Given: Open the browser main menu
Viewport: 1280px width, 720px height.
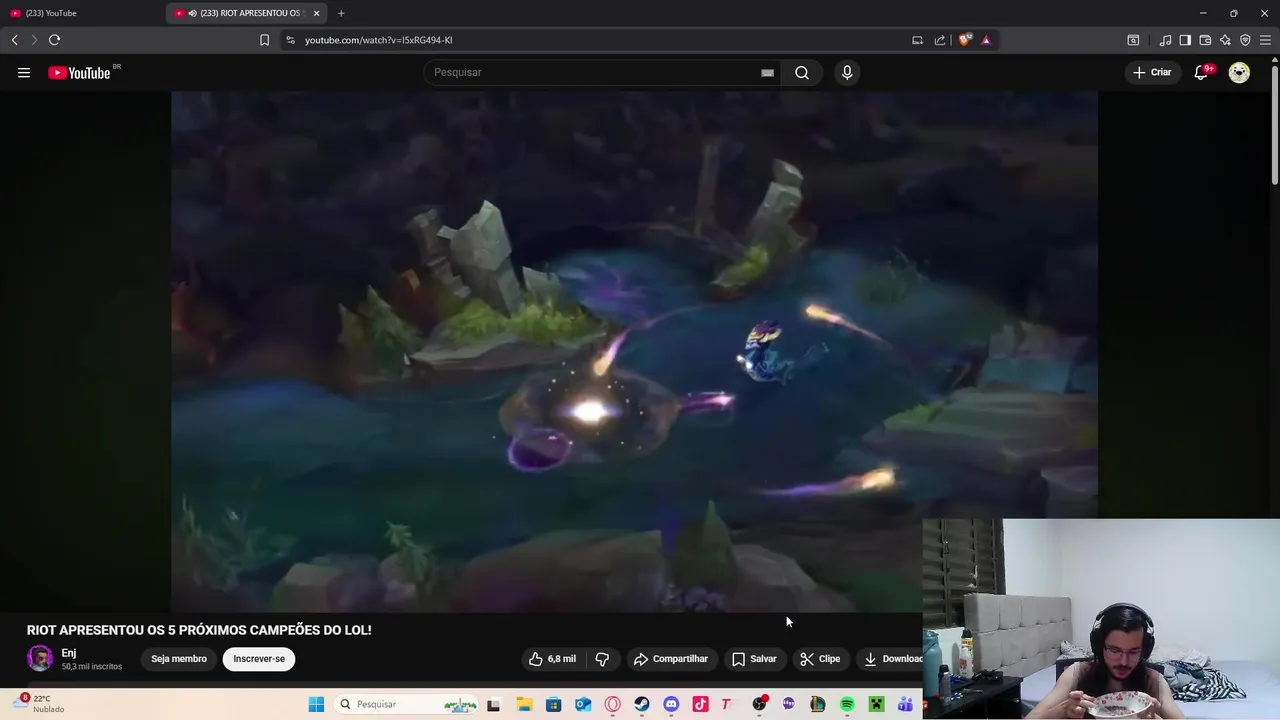Looking at the screenshot, I should pos(1265,40).
